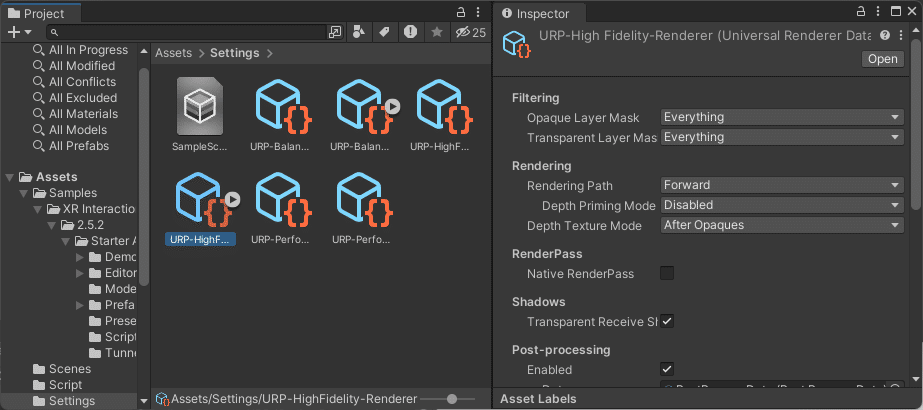Screen dimensions: 923x410
Task: Open the Transparent Layer Mask dropdown
Action: [782, 137]
